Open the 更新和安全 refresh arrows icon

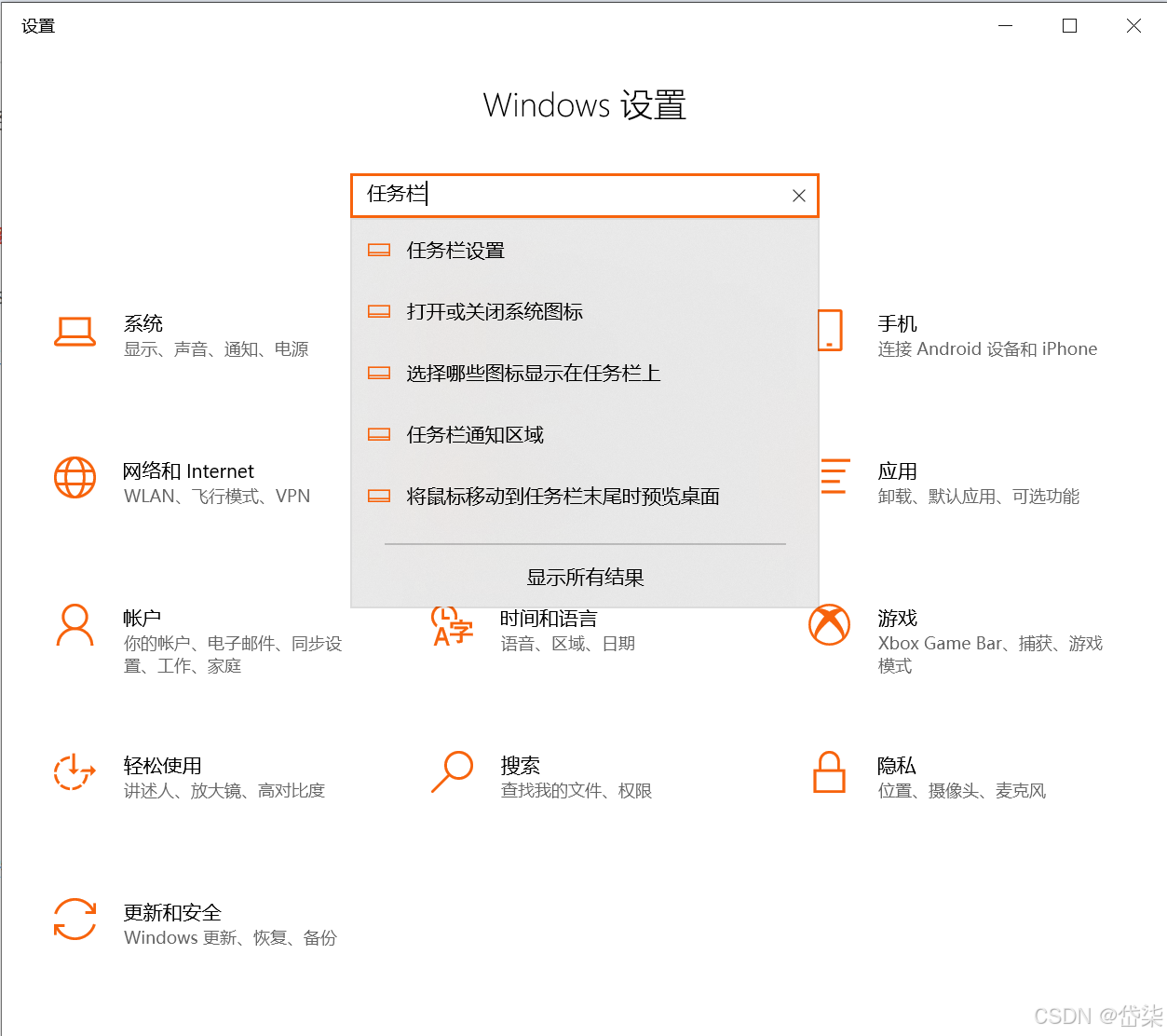tap(75, 919)
